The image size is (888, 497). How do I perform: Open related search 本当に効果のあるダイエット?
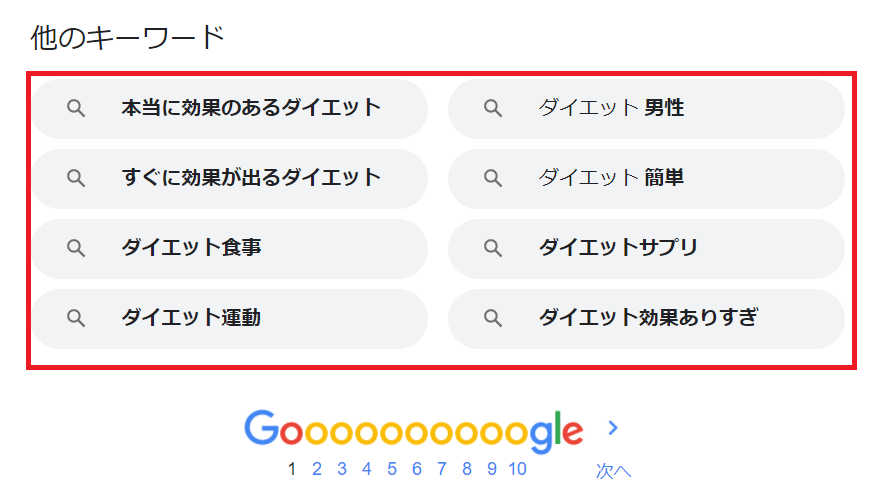pos(229,109)
